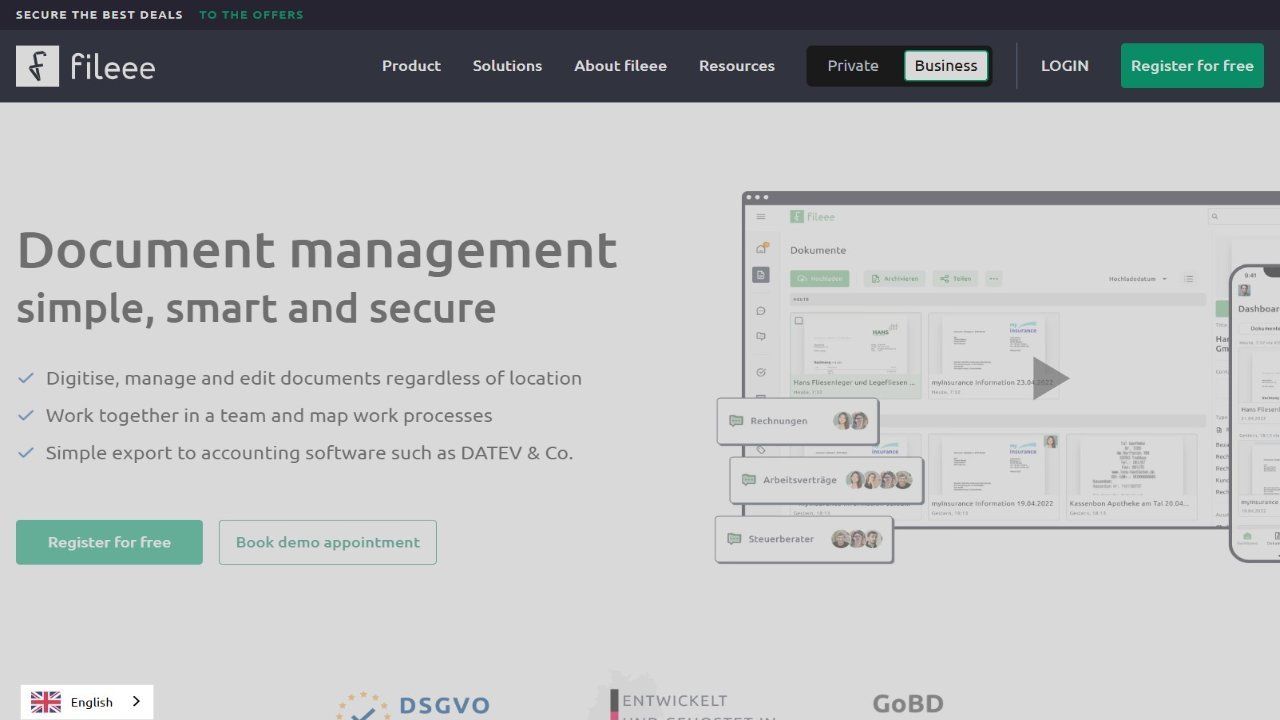Image resolution: width=1280 pixels, height=720 pixels.
Task: Click the Steuerberater card
Action: point(804,539)
